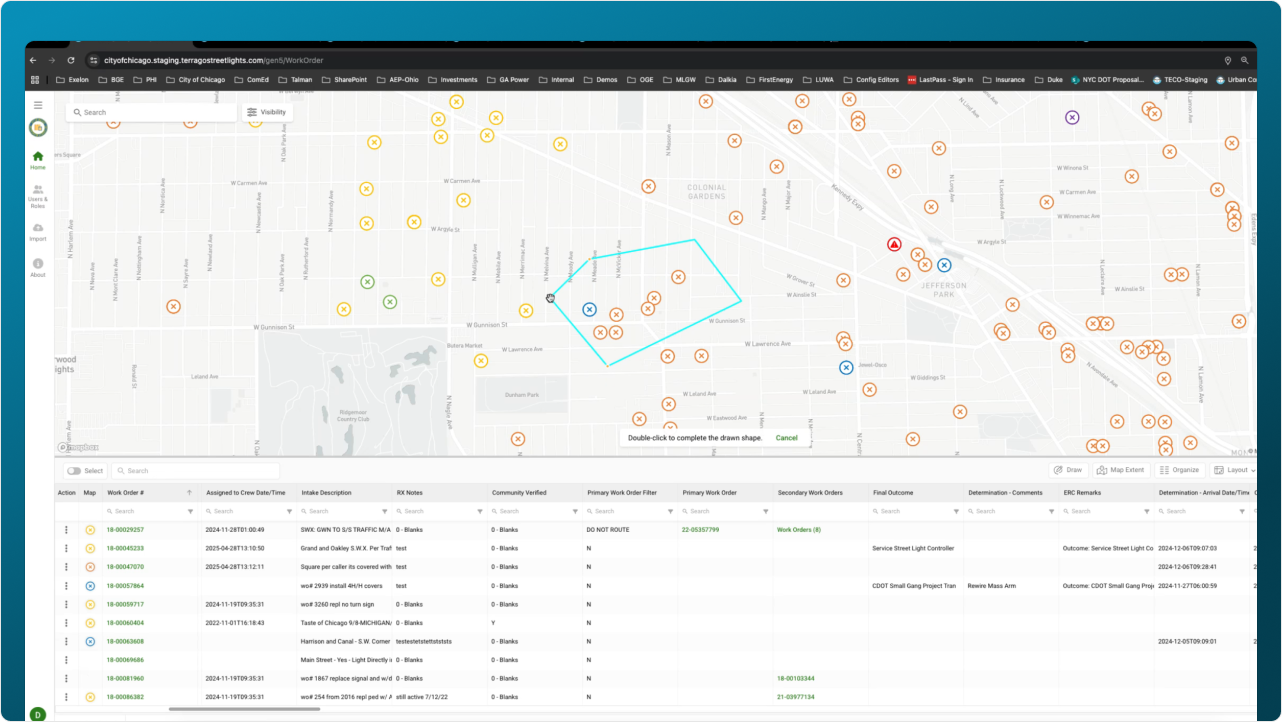Screen dimensions: 1282x722
Task: Cancel the drawn shape
Action: (786, 438)
